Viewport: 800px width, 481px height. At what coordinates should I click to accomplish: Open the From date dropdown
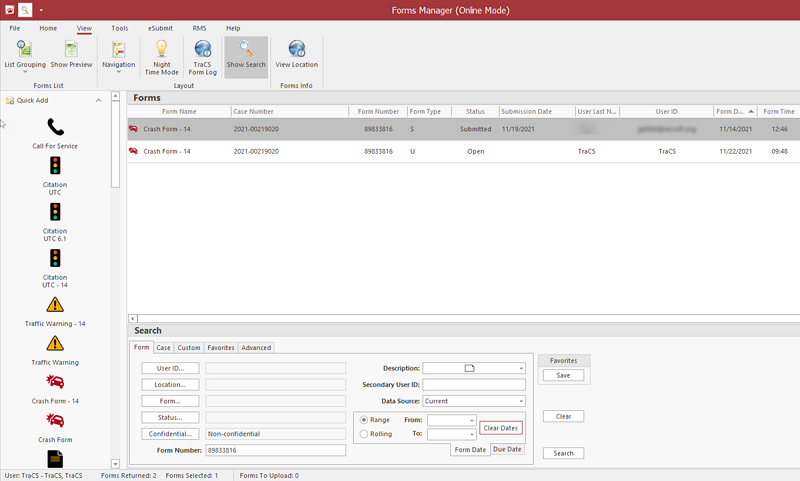click(471, 420)
